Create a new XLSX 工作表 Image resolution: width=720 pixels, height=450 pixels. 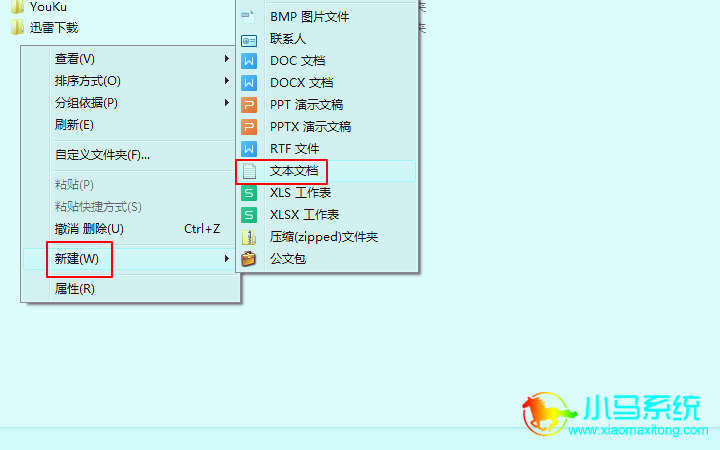327,215
